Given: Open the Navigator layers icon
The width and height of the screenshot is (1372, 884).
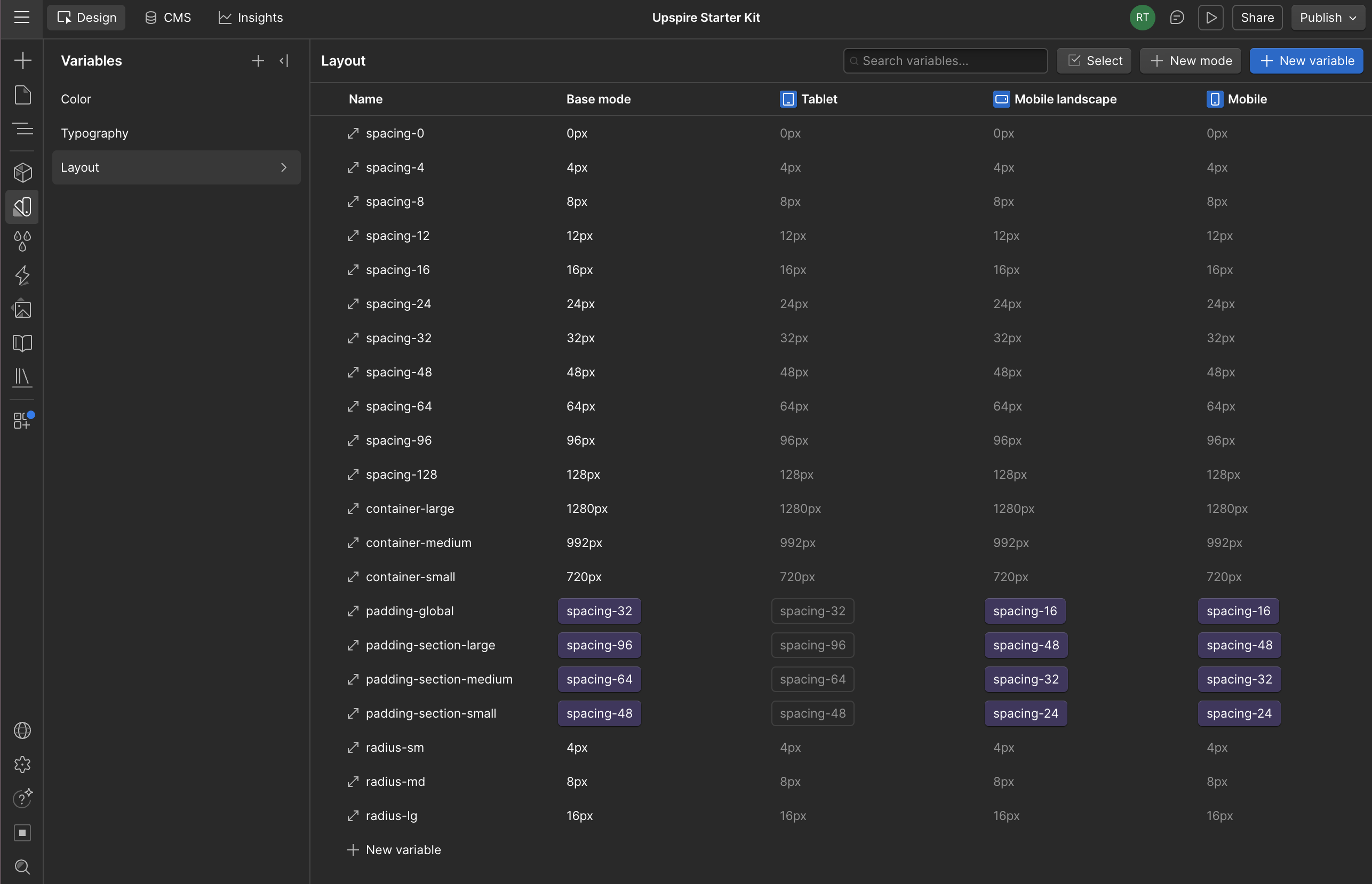Looking at the screenshot, I should [22, 128].
